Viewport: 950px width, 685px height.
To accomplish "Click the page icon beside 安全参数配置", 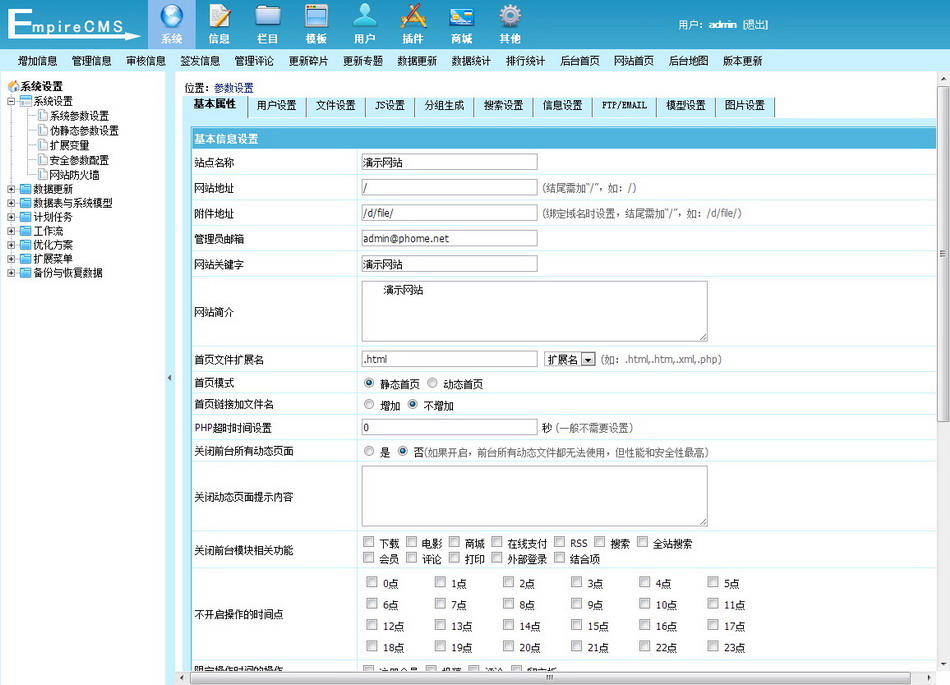I will tap(42, 159).
